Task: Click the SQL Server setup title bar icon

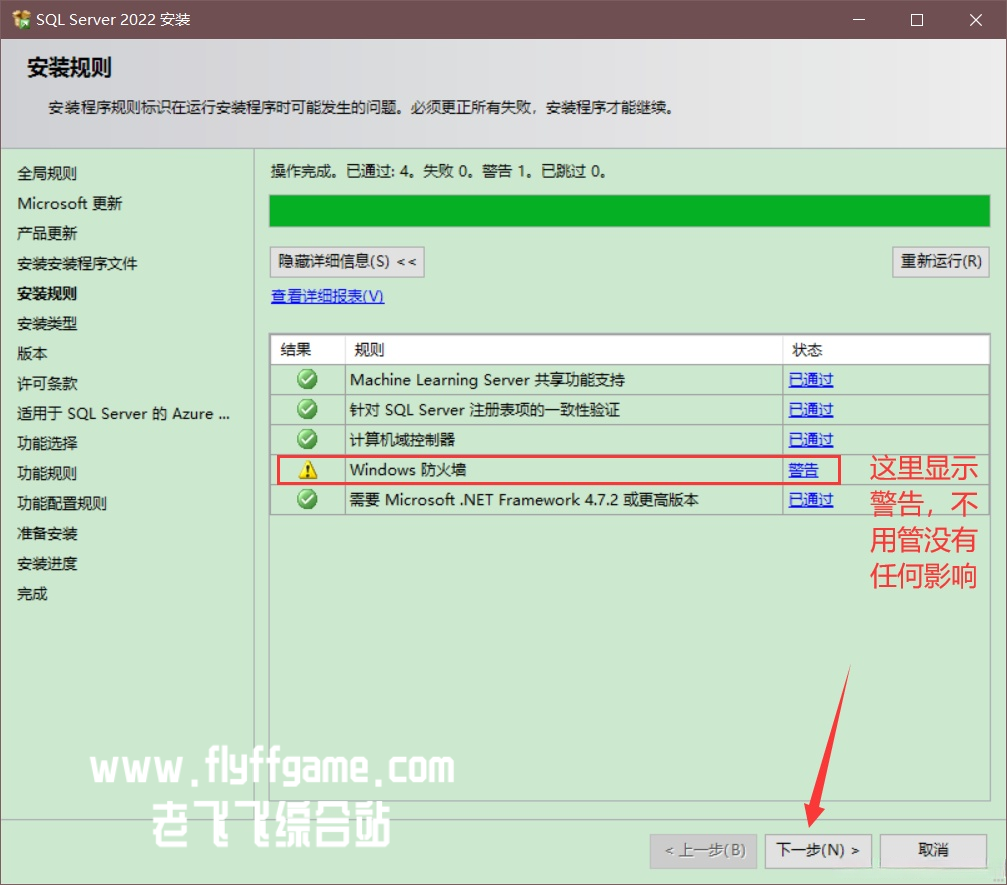Action: (21, 19)
